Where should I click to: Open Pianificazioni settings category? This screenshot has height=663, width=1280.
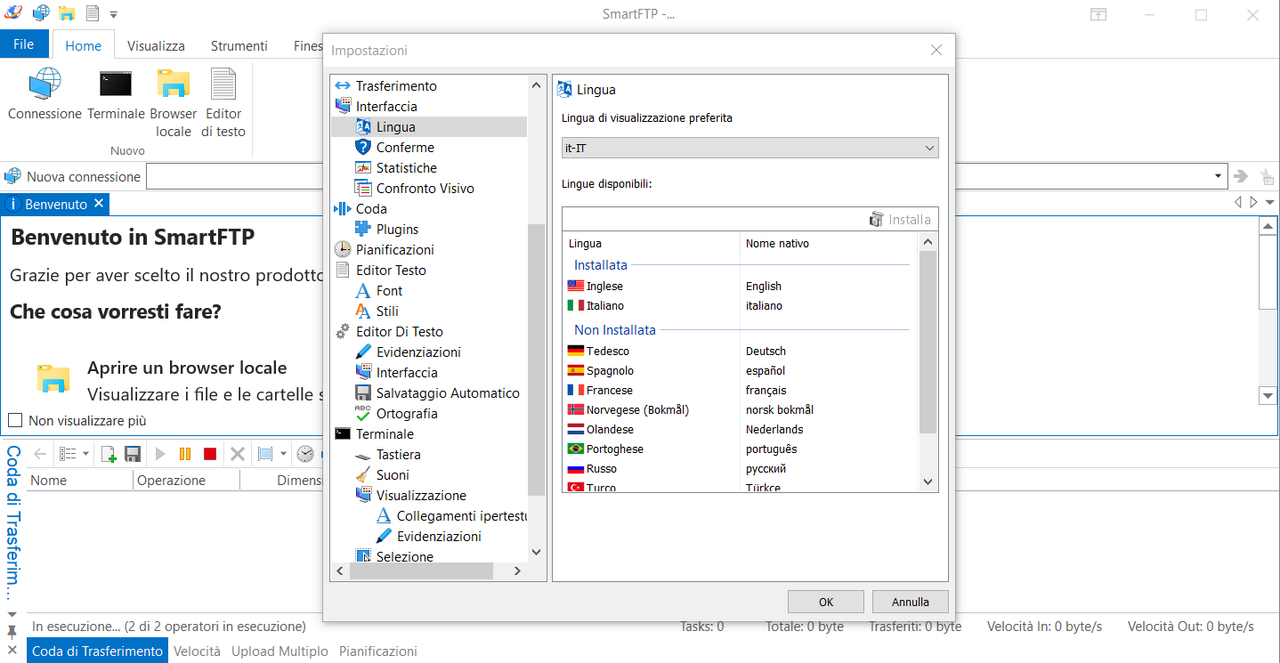click(x=394, y=250)
